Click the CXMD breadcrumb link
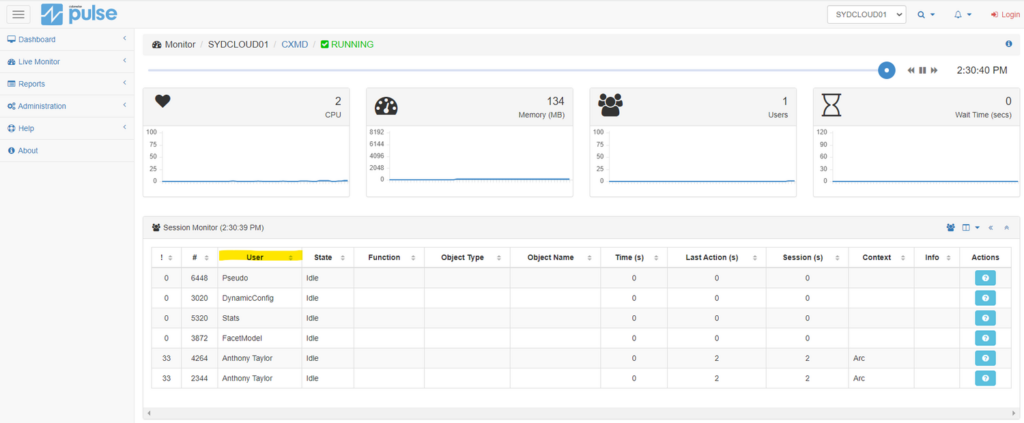 [x=294, y=44]
